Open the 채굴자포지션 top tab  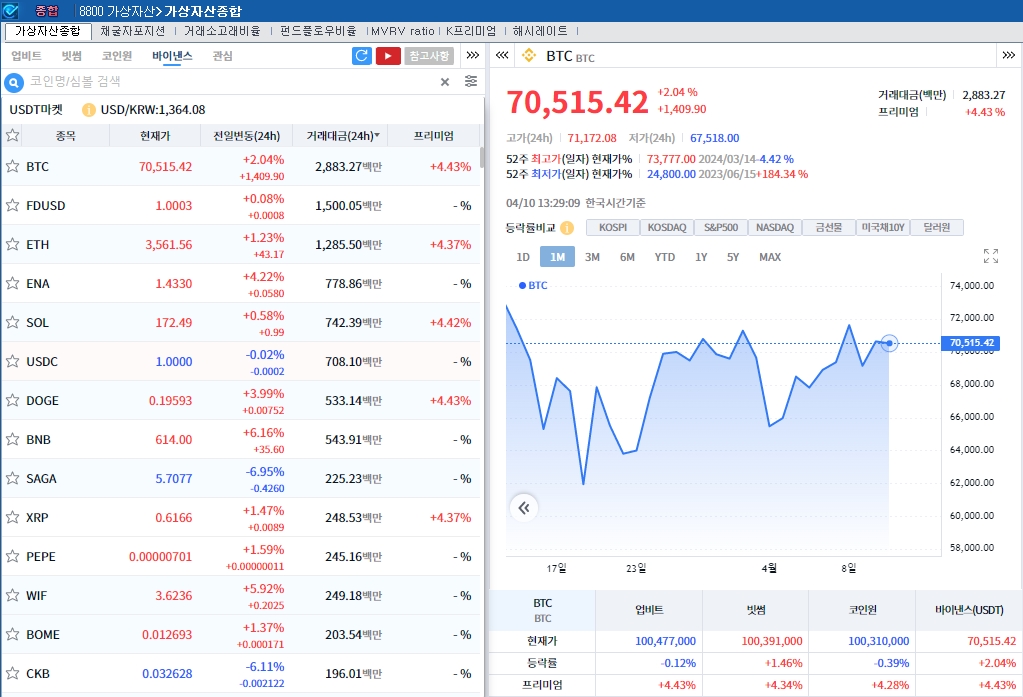(x=133, y=31)
